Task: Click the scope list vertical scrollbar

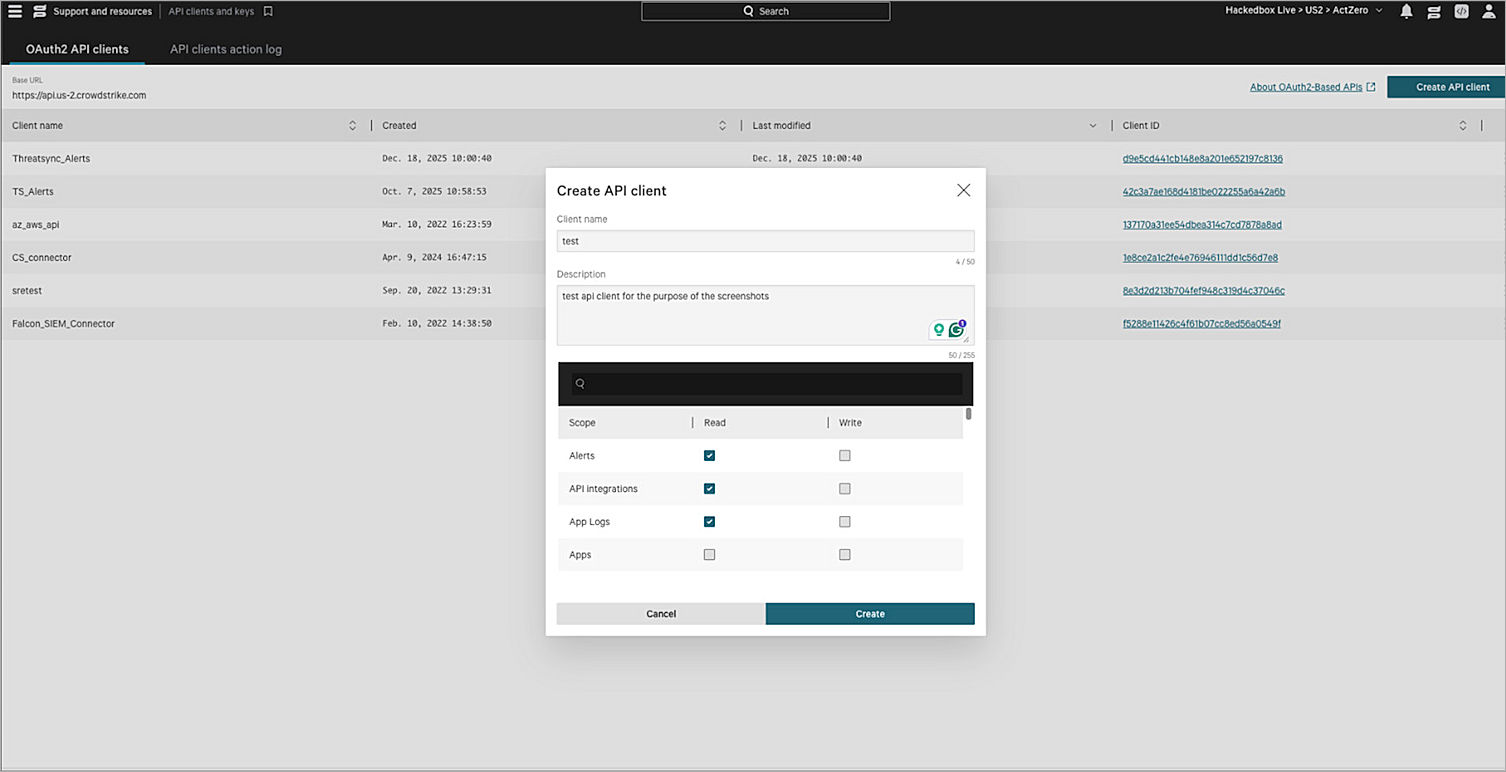Action: point(968,413)
